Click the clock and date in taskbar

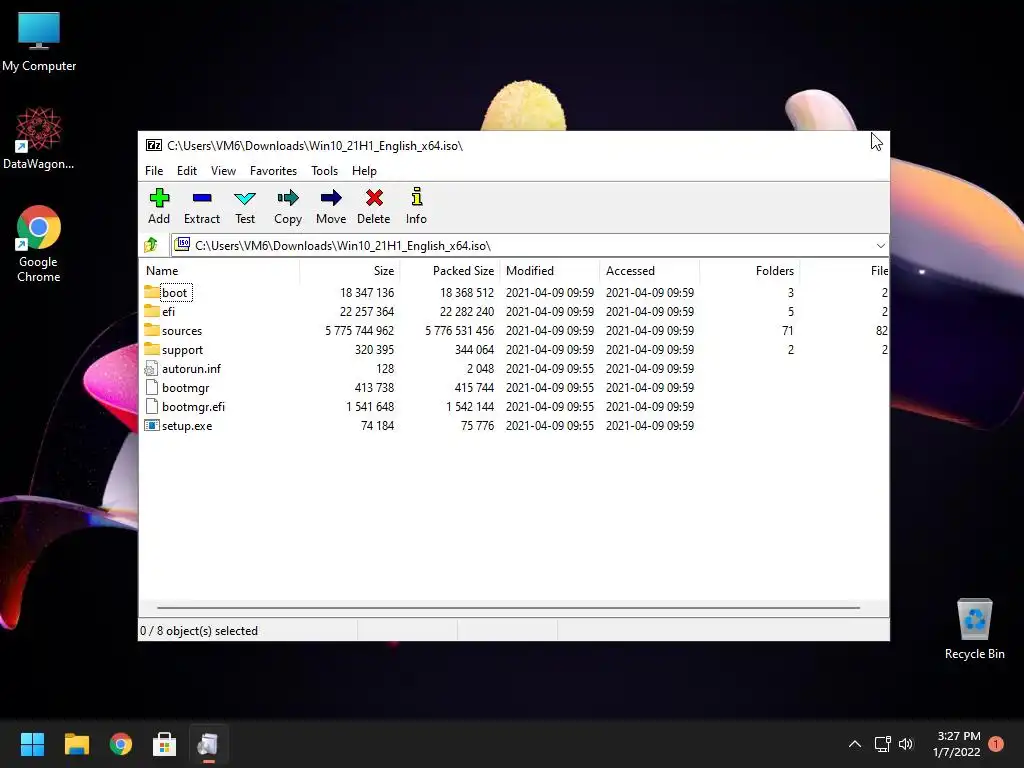tap(957, 744)
